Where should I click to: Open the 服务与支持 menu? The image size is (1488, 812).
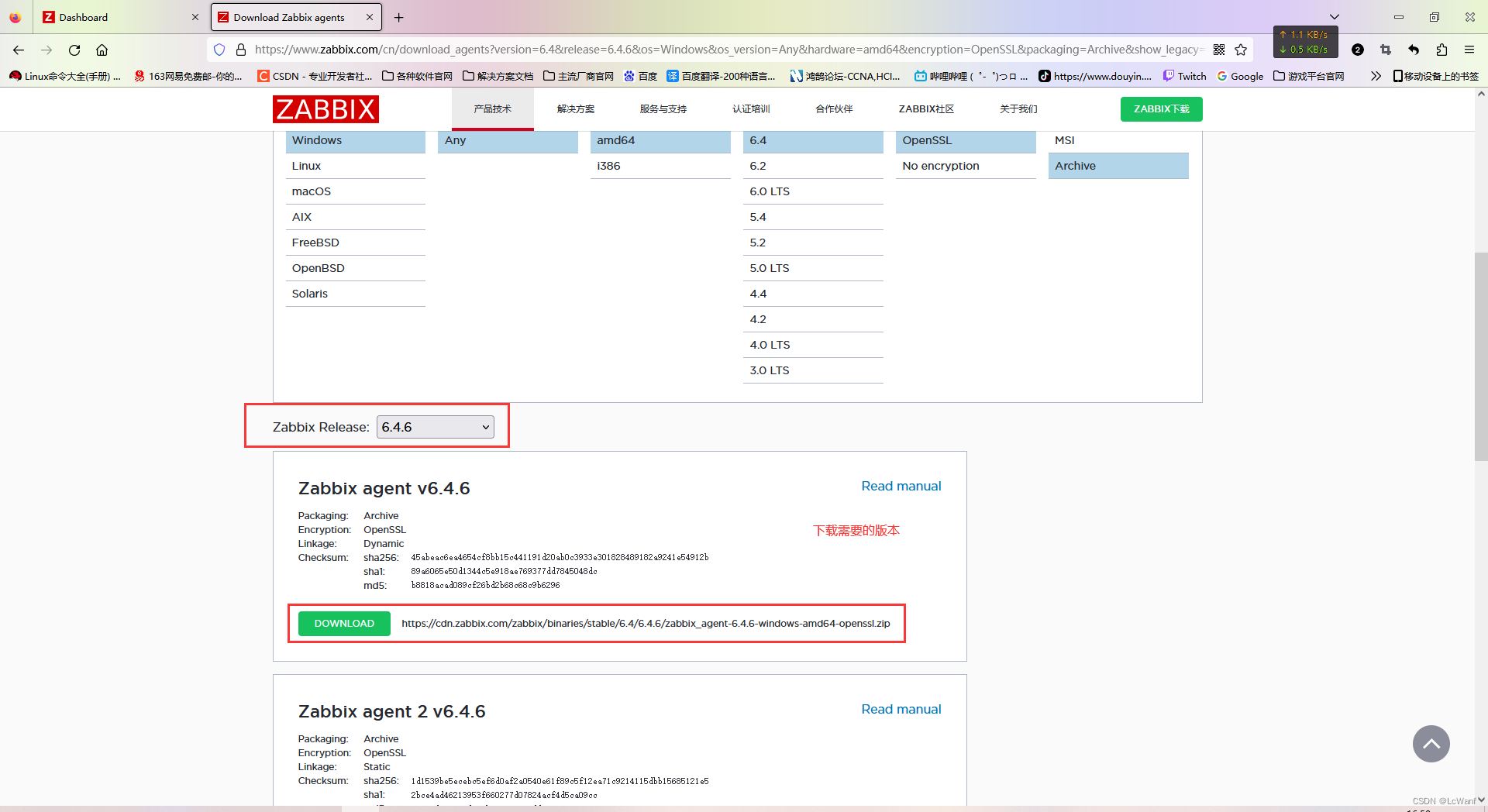(663, 109)
